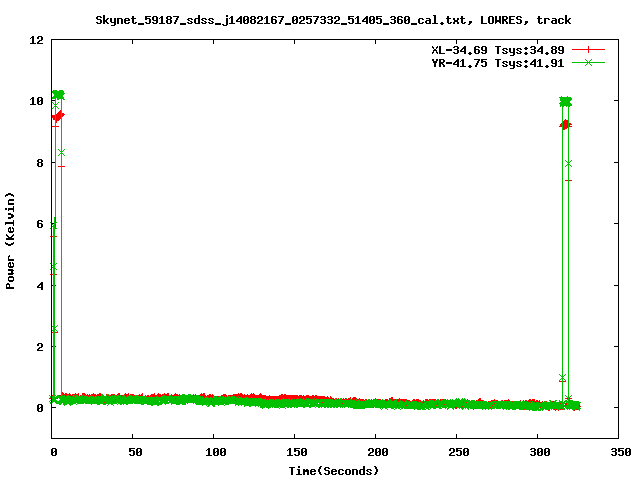Click the green calibration peak near 320 seconds

(x=565, y=101)
